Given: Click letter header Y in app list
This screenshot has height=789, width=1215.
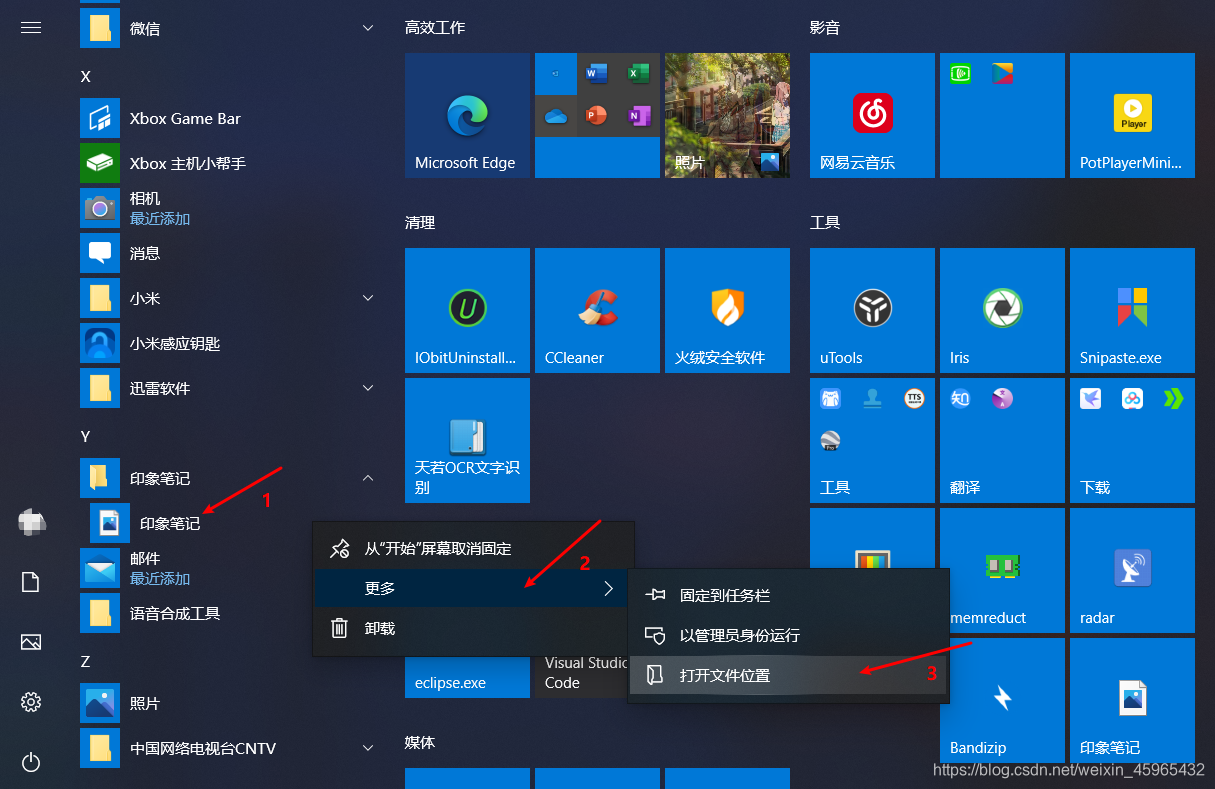Looking at the screenshot, I should pyautogui.click(x=85, y=436).
